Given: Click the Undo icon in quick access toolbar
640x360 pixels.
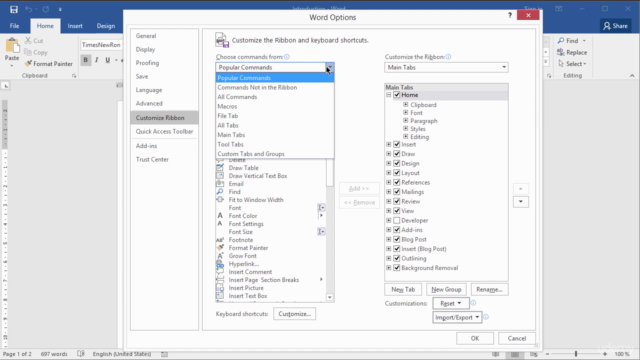Looking at the screenshot, I should pyautogui.click(x=28, y=9).
